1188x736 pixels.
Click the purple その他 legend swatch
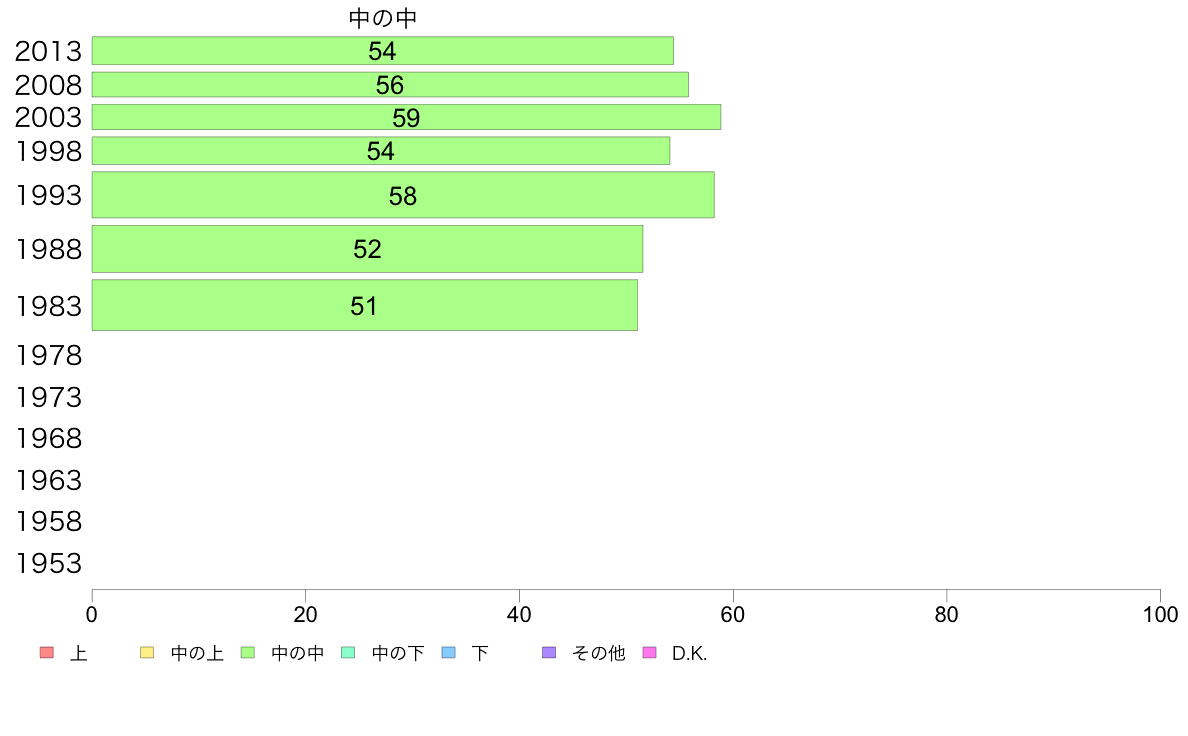(x=549, y=653)
